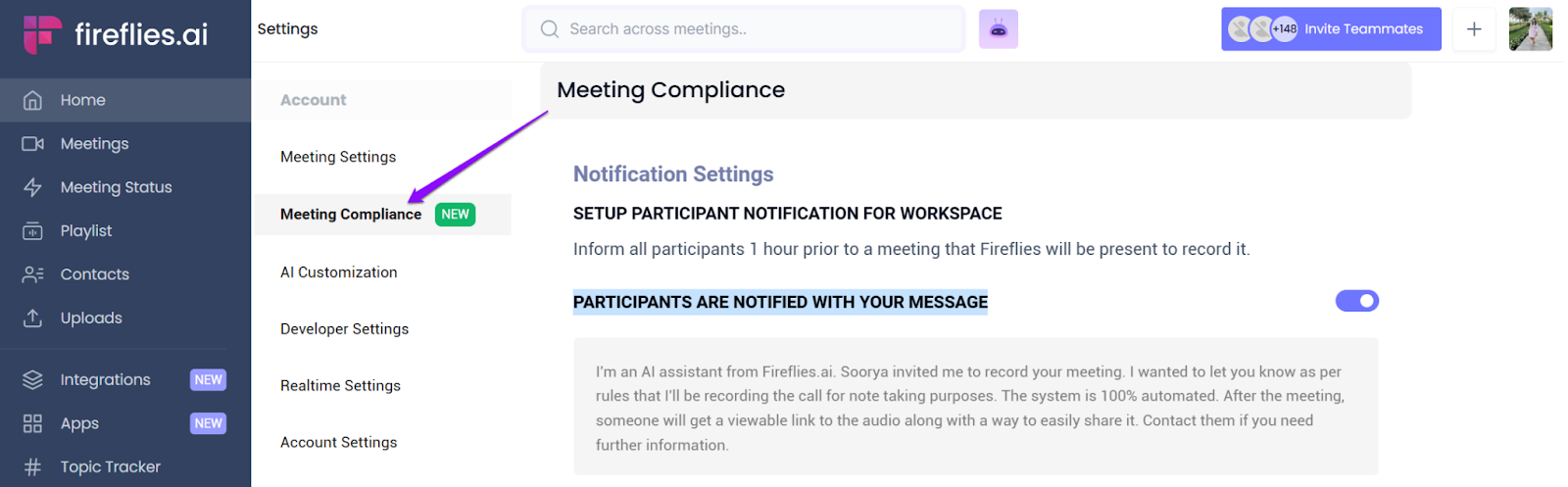Click the purple bot assistant icon
Screen dimensions: 1568x487
[998, 29]
